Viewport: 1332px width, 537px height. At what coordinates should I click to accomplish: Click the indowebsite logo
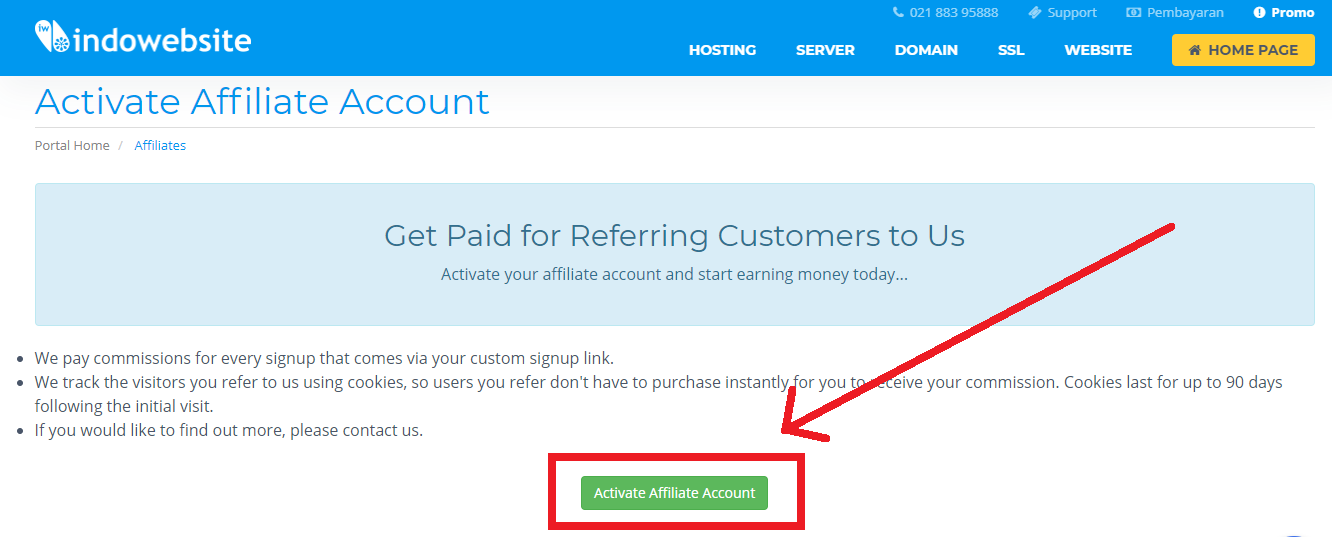(142, 40)
